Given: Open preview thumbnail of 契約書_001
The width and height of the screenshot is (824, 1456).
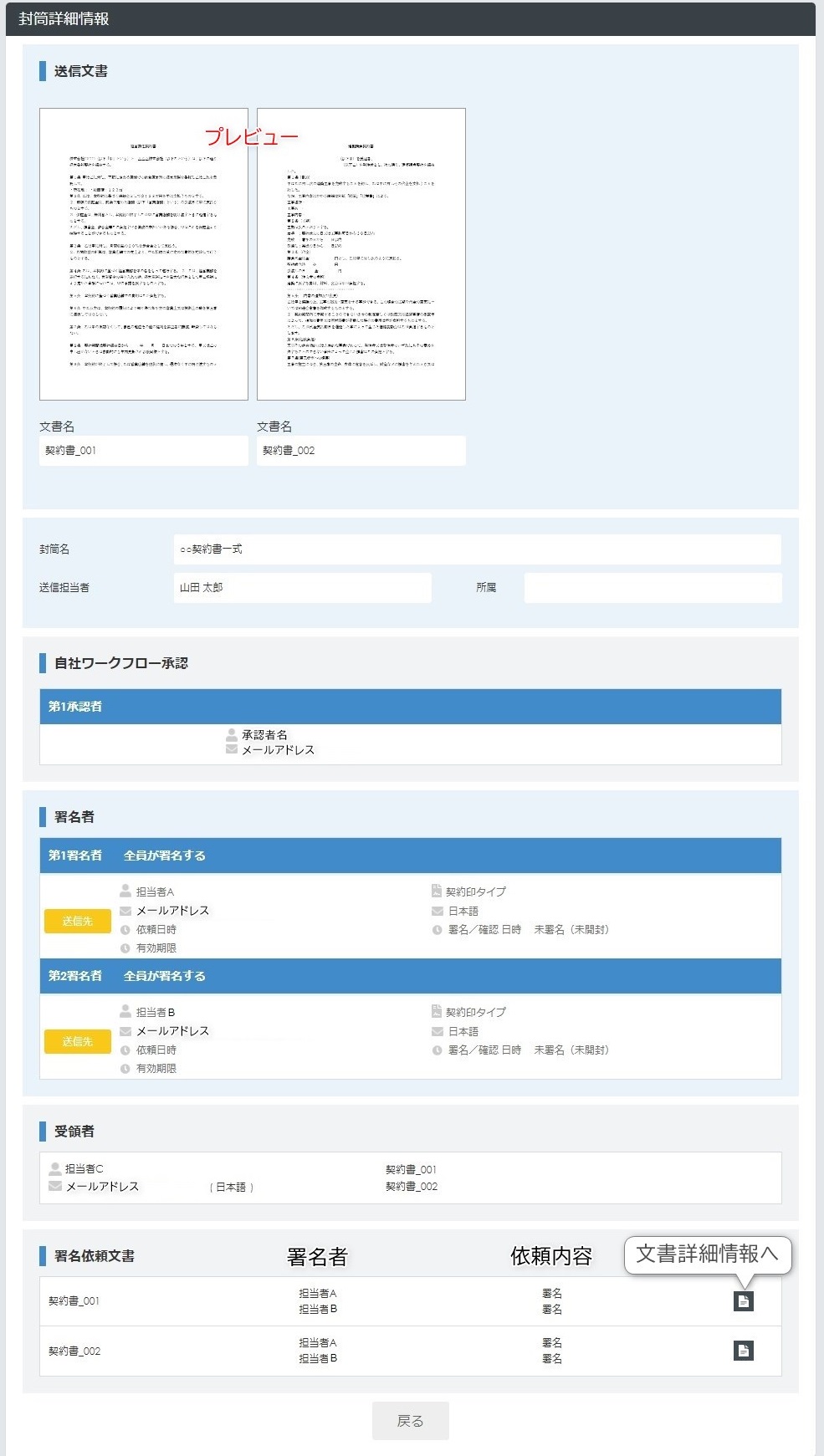Looking at the screenshot, I should coord(144,254).
